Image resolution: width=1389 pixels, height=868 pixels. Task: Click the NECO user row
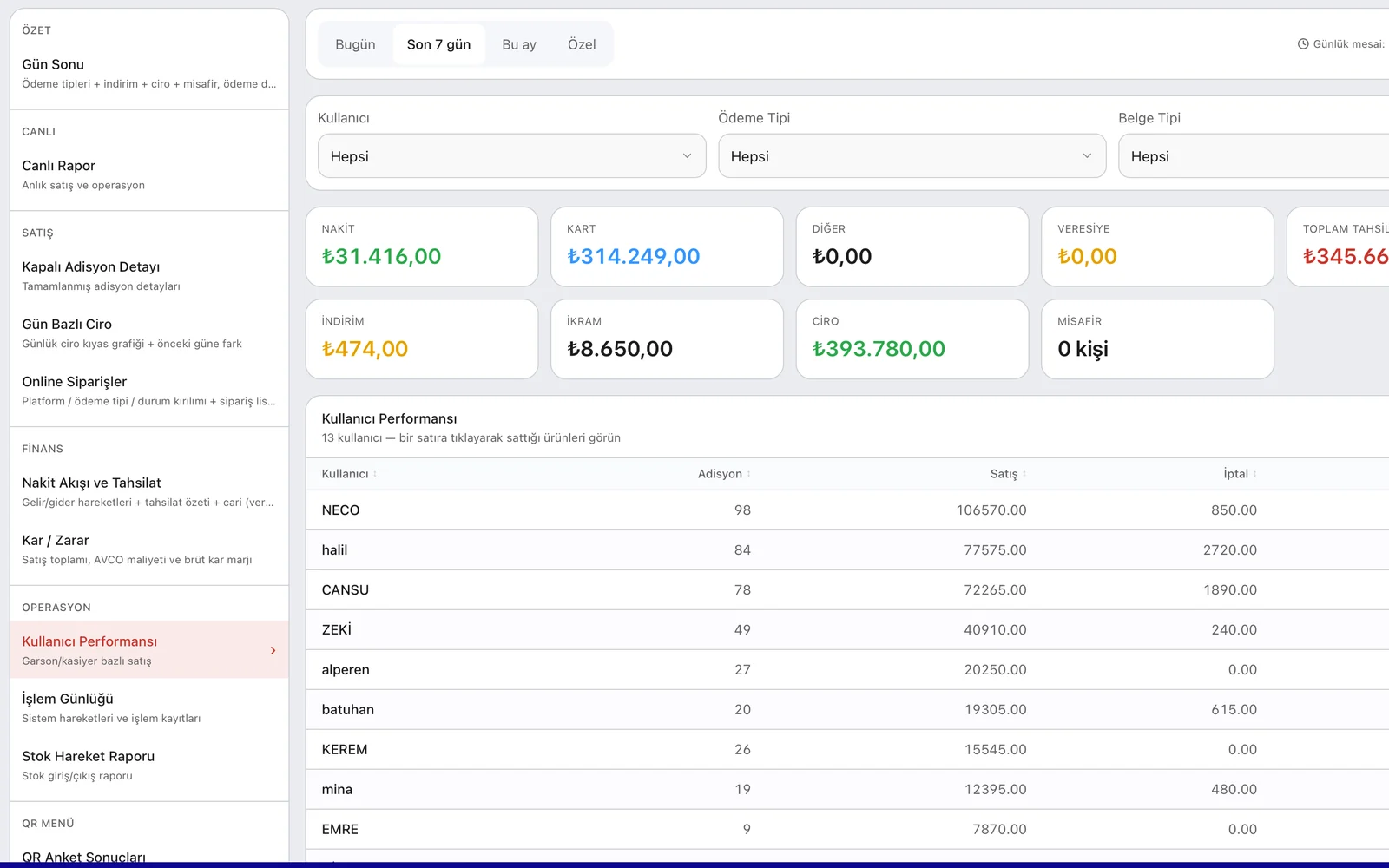pyautogui.click(x=847, y=510)
